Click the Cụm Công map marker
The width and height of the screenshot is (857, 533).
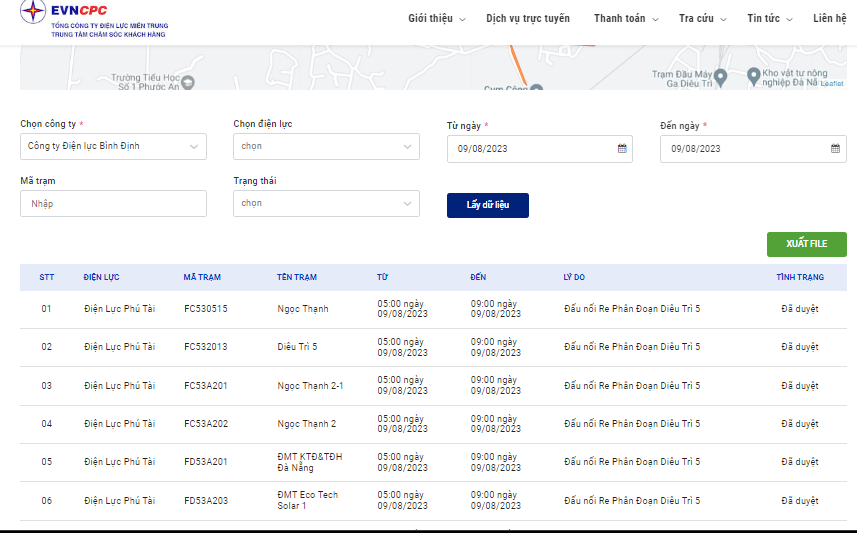click(x=537, y=87)
